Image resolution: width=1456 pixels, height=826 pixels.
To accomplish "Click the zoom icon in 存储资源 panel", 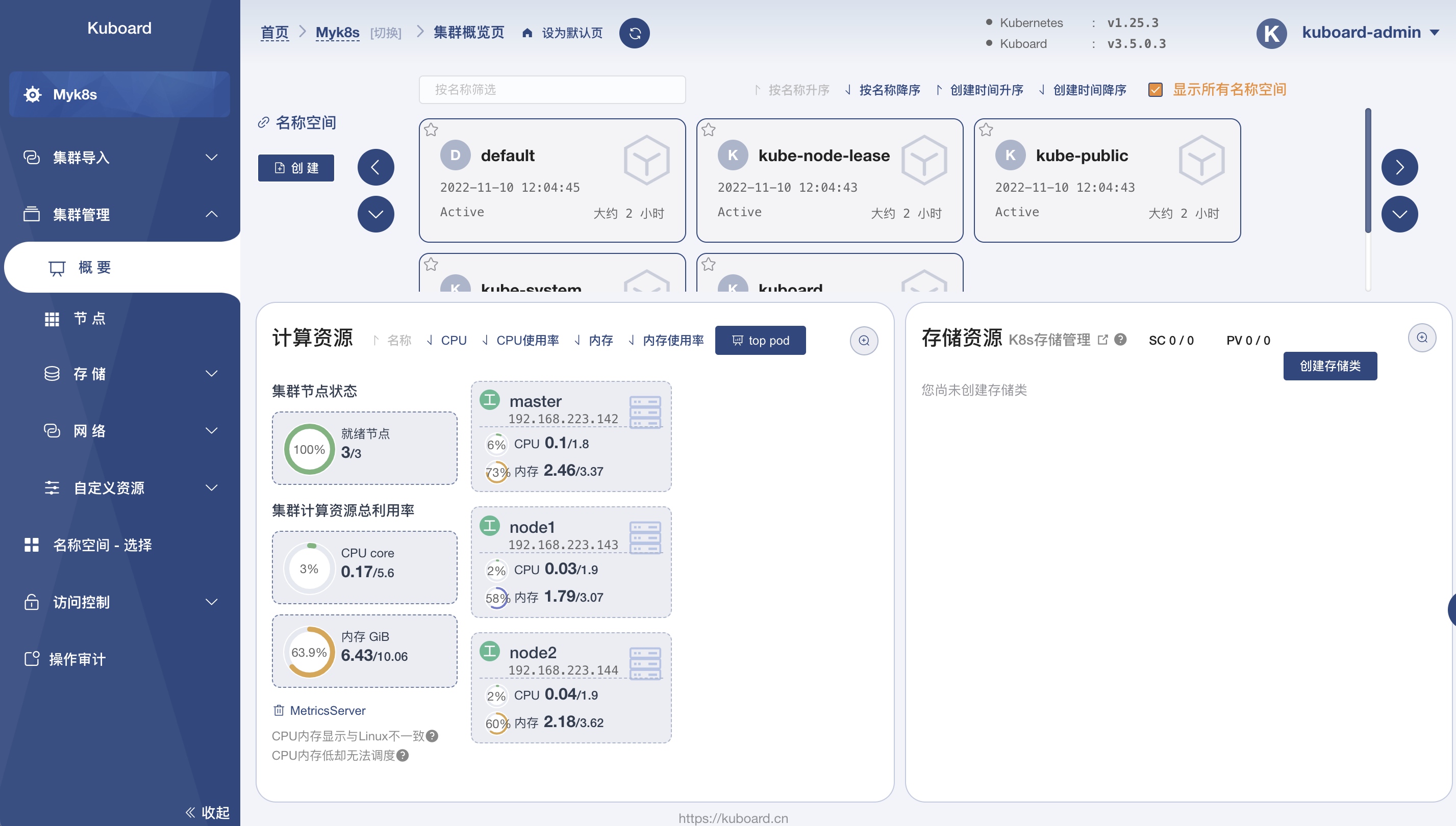I will click(1421, 338).
